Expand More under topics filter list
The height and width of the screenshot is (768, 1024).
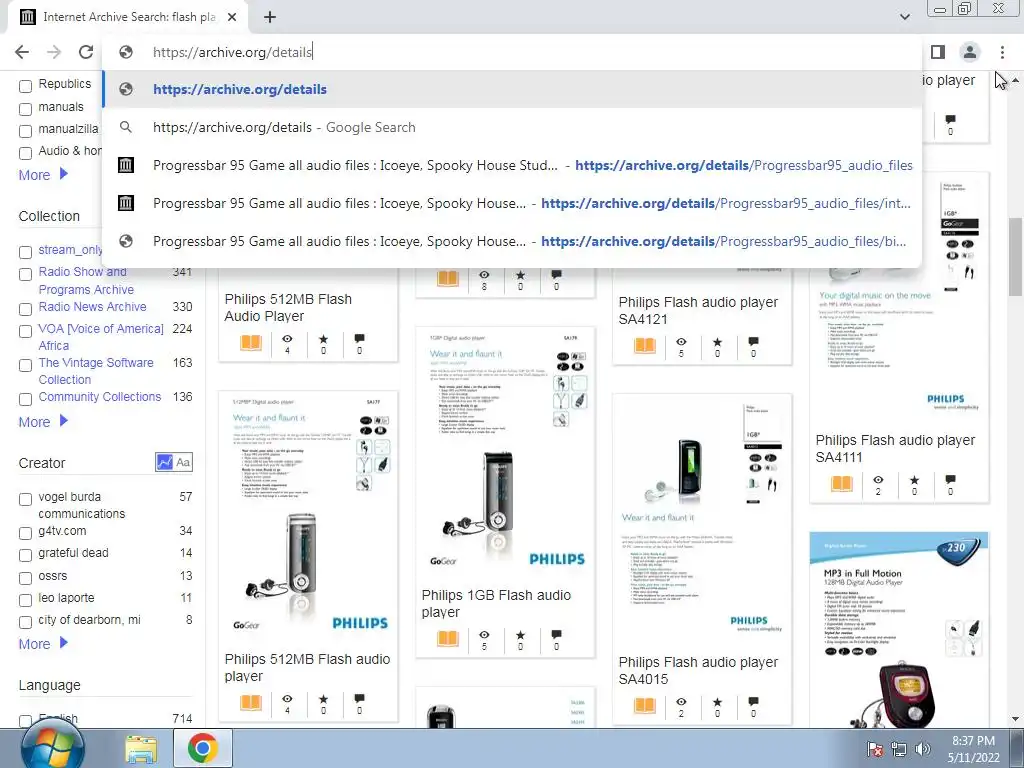point(43,174)
